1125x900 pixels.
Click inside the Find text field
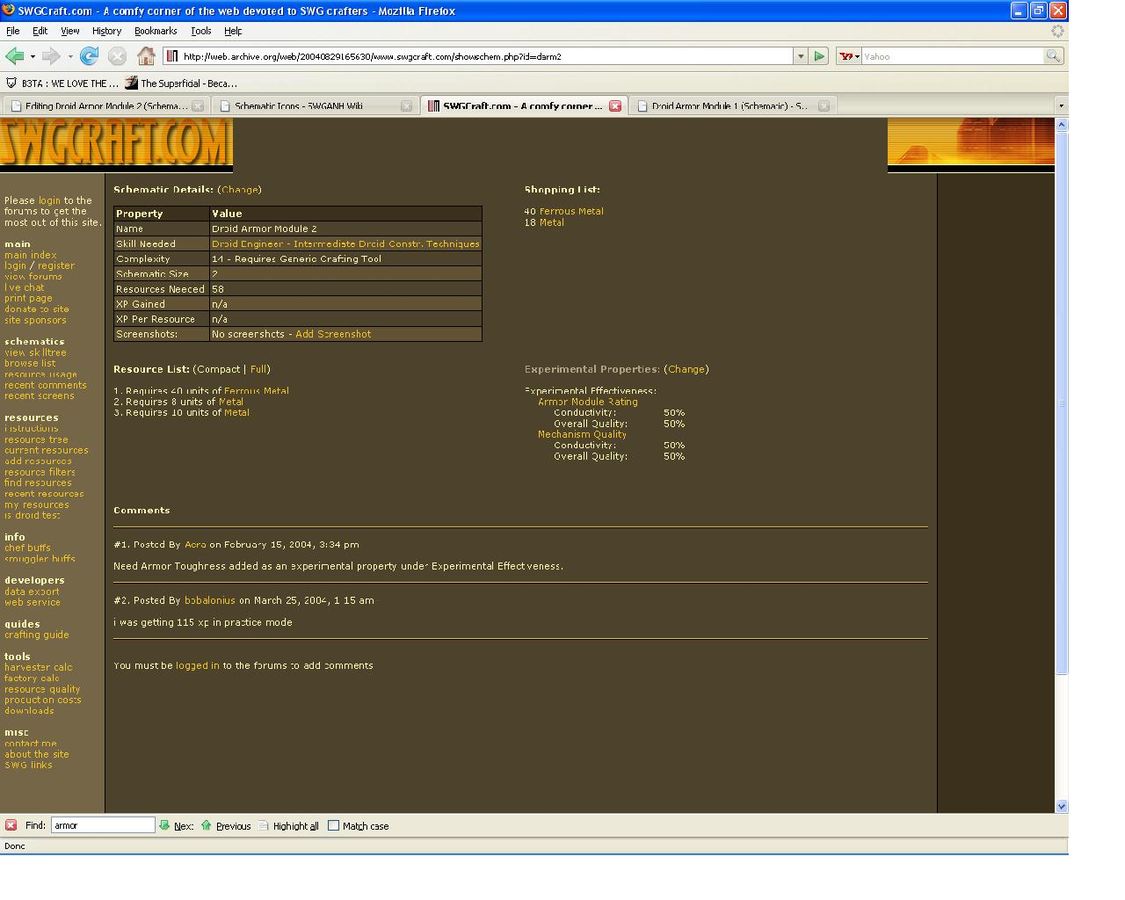(x=102, y=826)
